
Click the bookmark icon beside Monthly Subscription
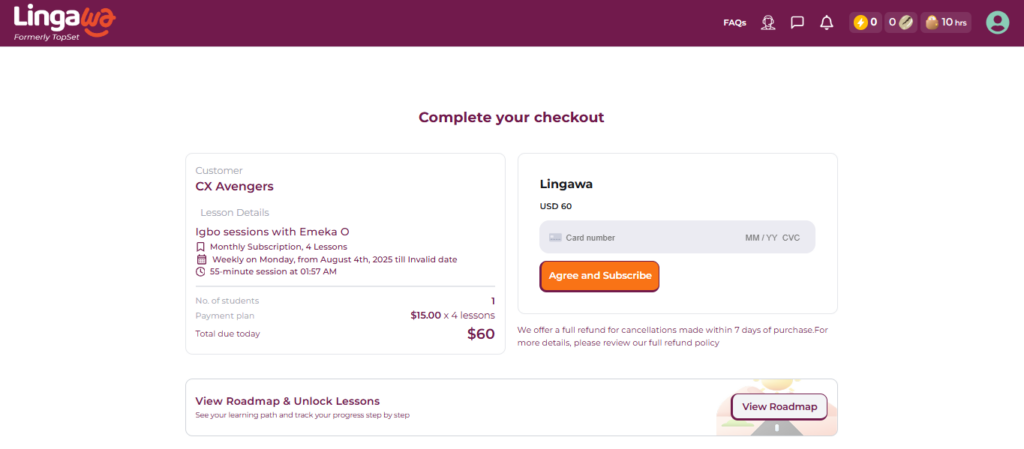click(201, 246)
